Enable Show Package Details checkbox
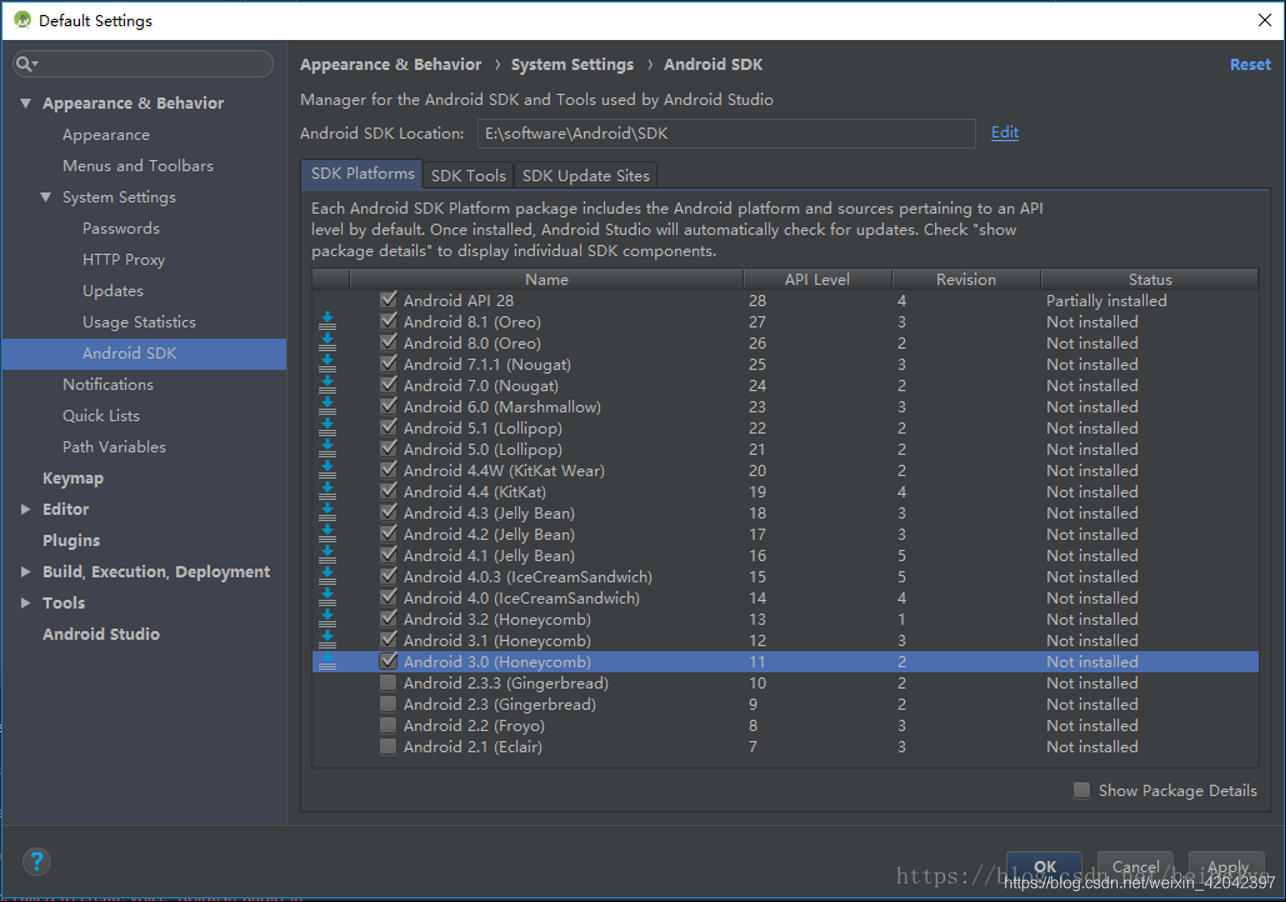This screenshot has height=902, width=1286. pyautogui.click(x=1082, y=790)
